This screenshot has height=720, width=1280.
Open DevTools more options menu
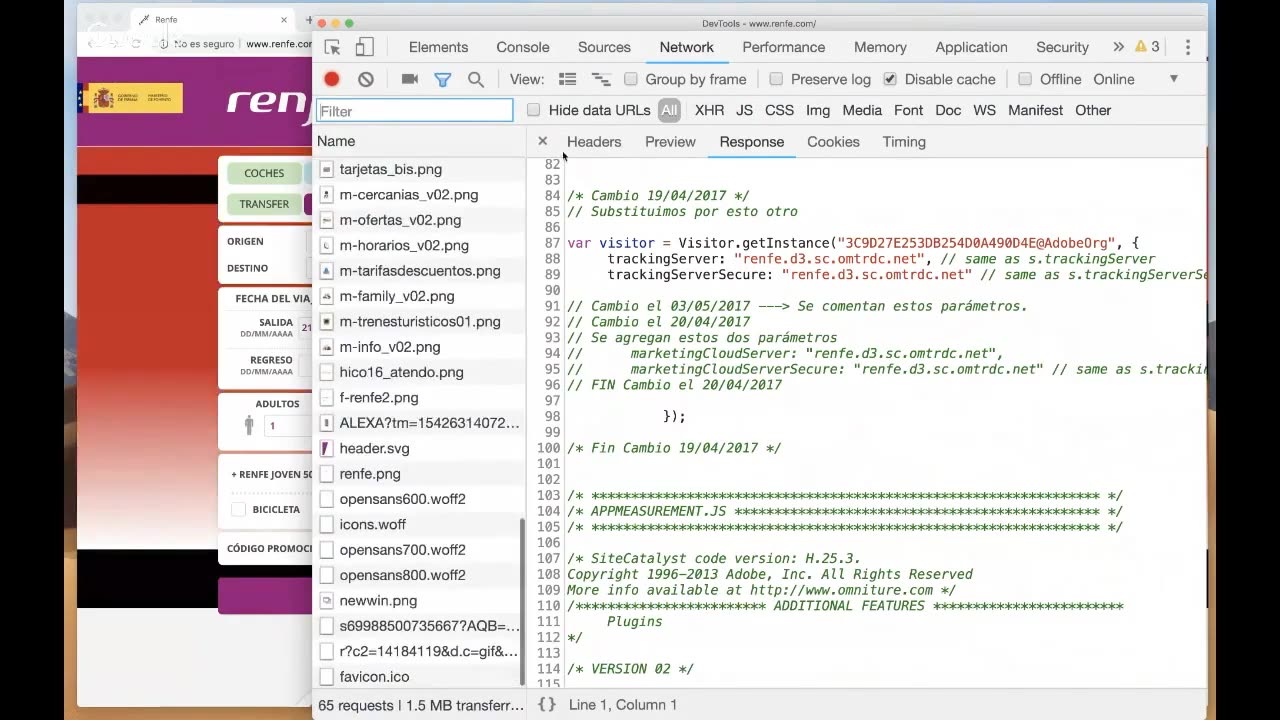click(1187, 47)
